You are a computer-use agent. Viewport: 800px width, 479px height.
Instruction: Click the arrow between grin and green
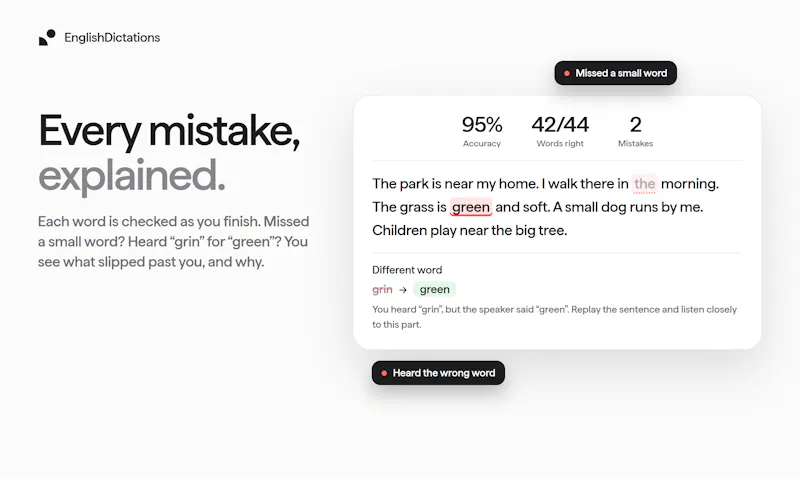(x=403, y=290)
